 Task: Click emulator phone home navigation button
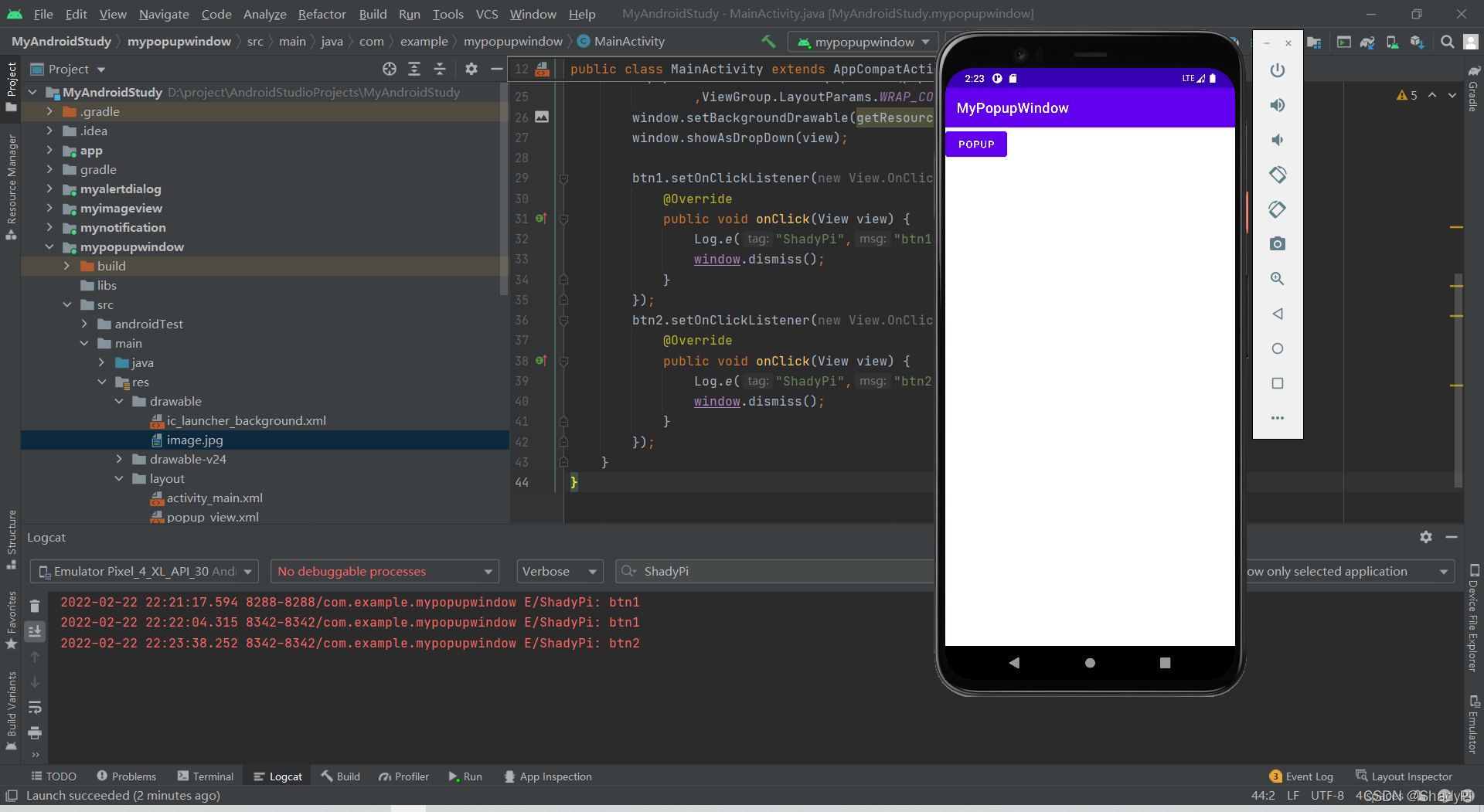pyautogui.click(x=1090, y=663)
